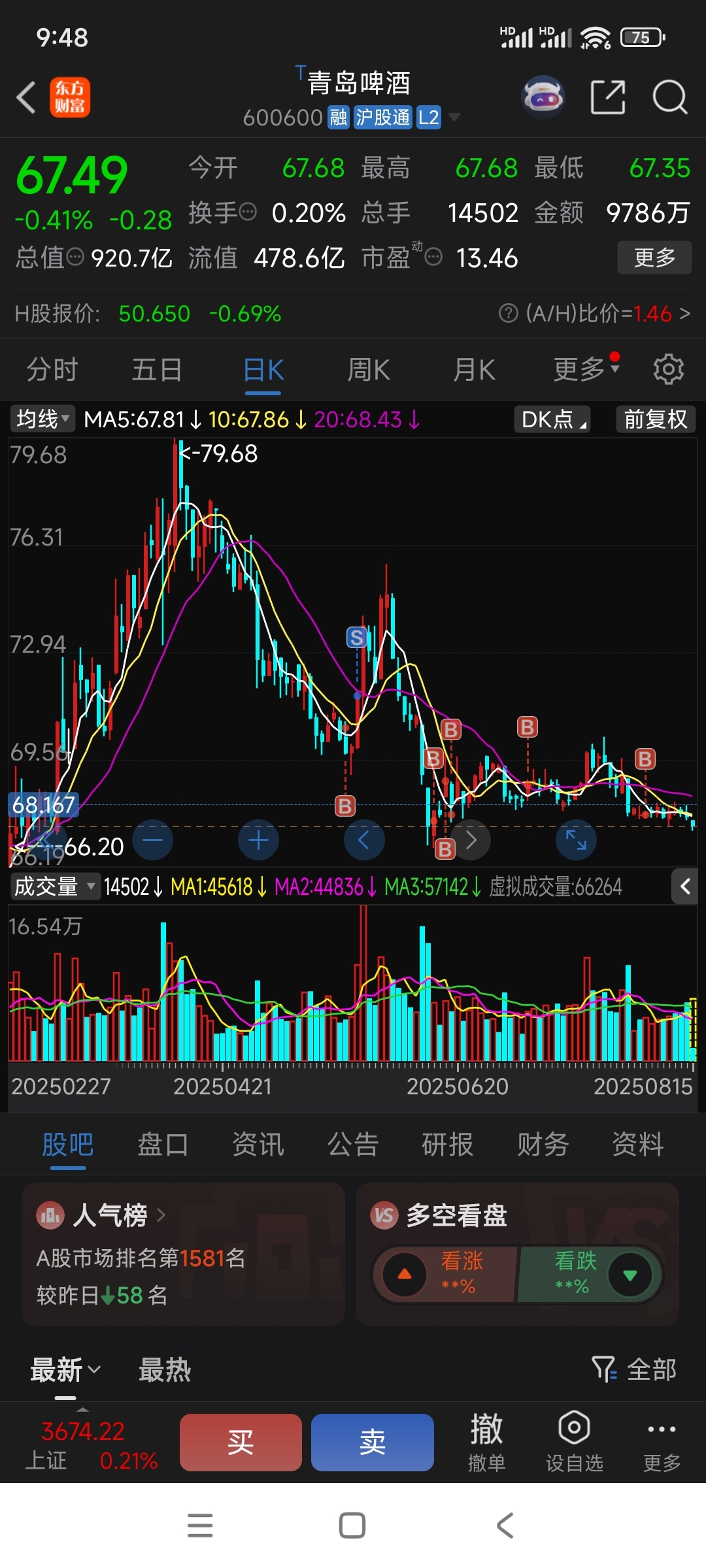
Task: Select 月K chart tab
Action: coord(474,370)
